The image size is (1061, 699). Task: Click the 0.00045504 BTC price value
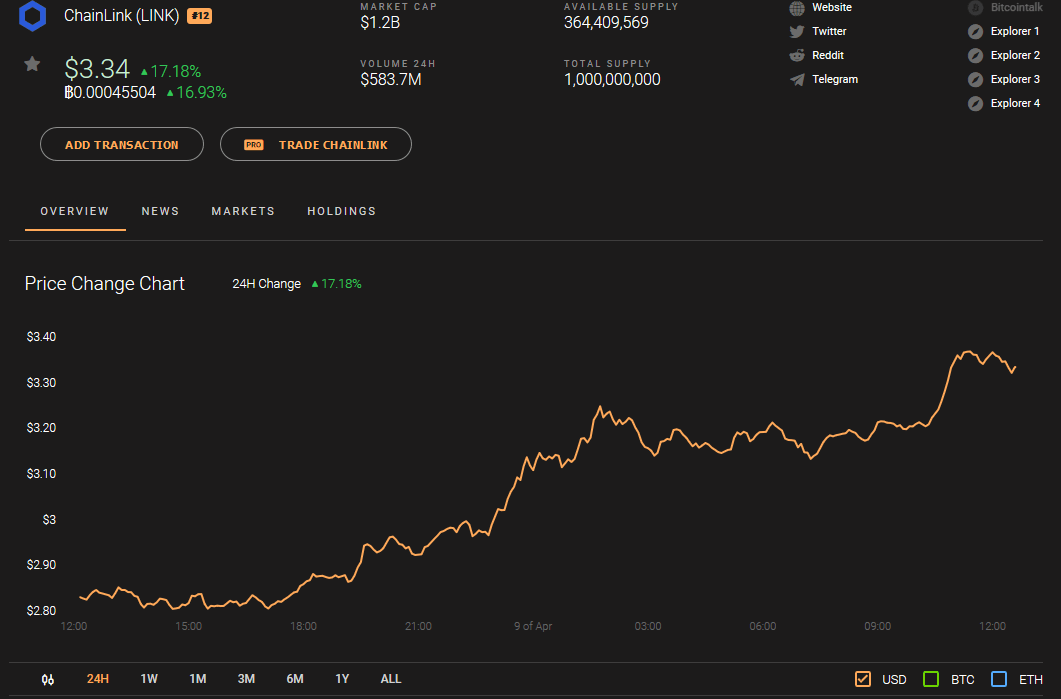click(110, 93)
